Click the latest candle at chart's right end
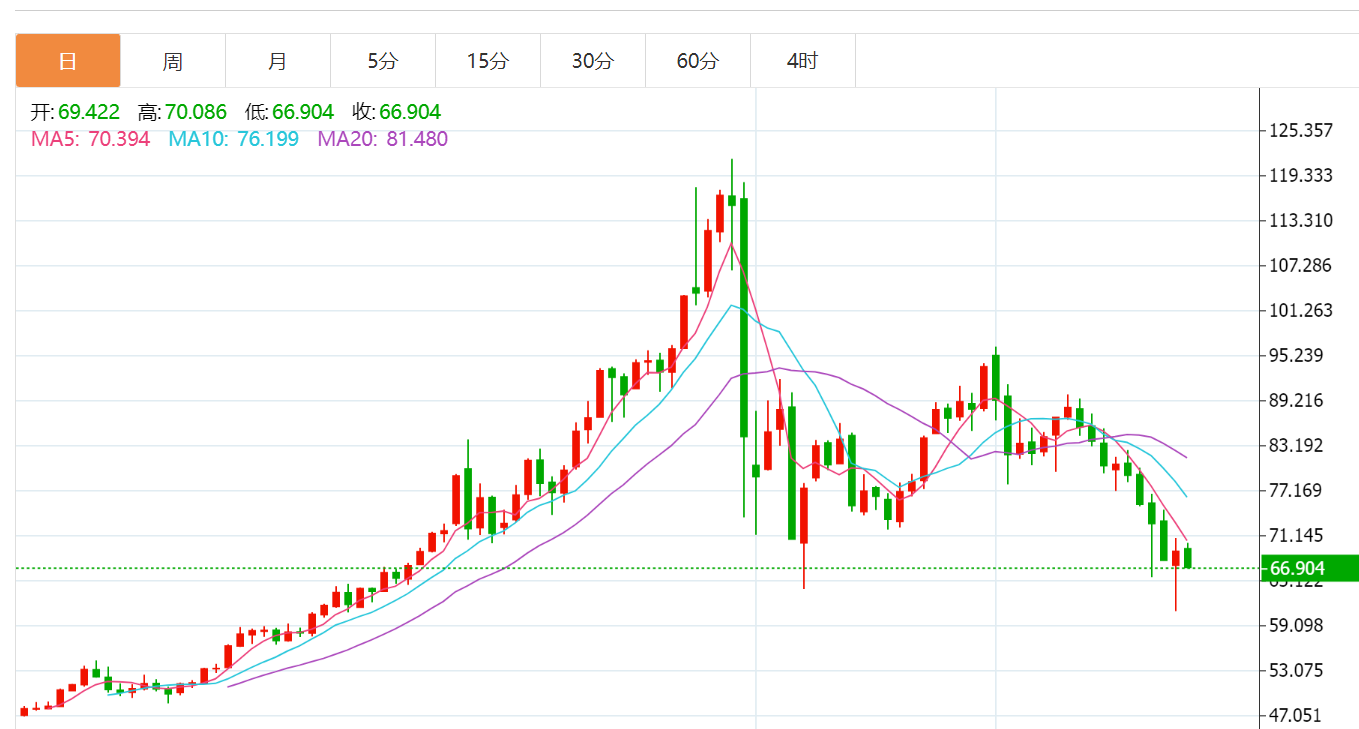This screenshot has width=1359, height=729. [1188, 557]
